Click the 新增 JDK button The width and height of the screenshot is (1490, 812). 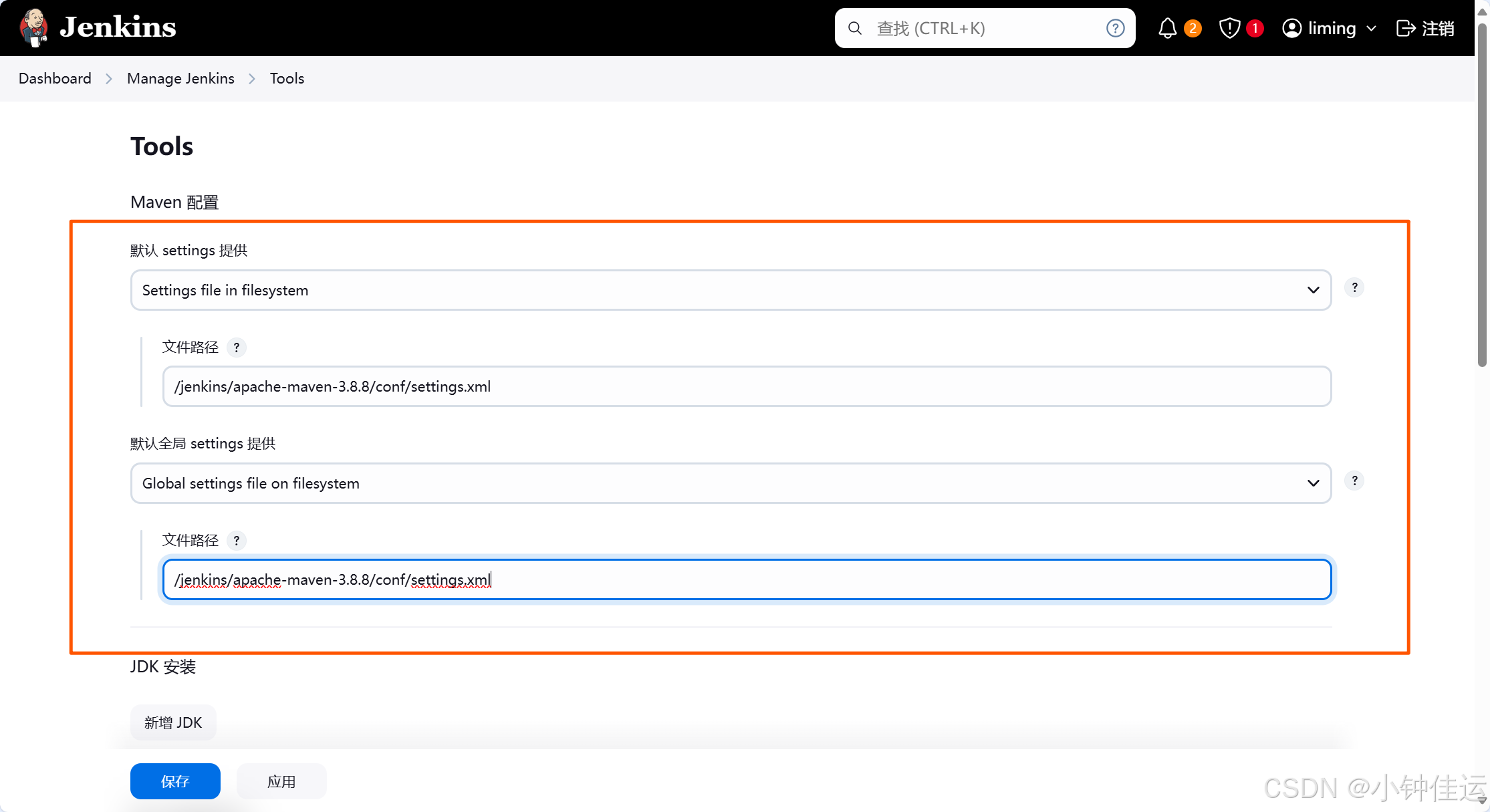click(x=173, y=722)
